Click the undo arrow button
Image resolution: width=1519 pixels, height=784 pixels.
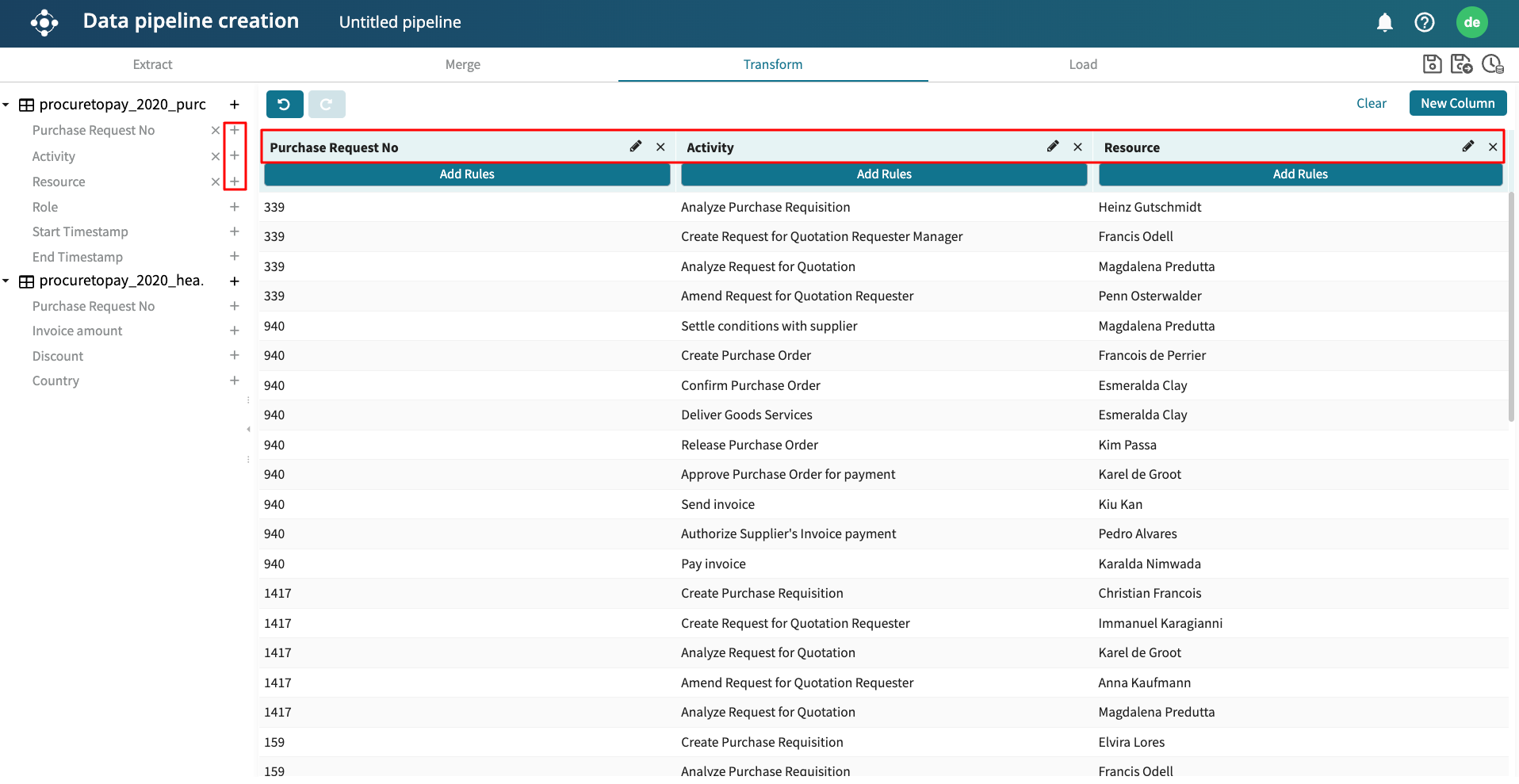tap(285, 104)
